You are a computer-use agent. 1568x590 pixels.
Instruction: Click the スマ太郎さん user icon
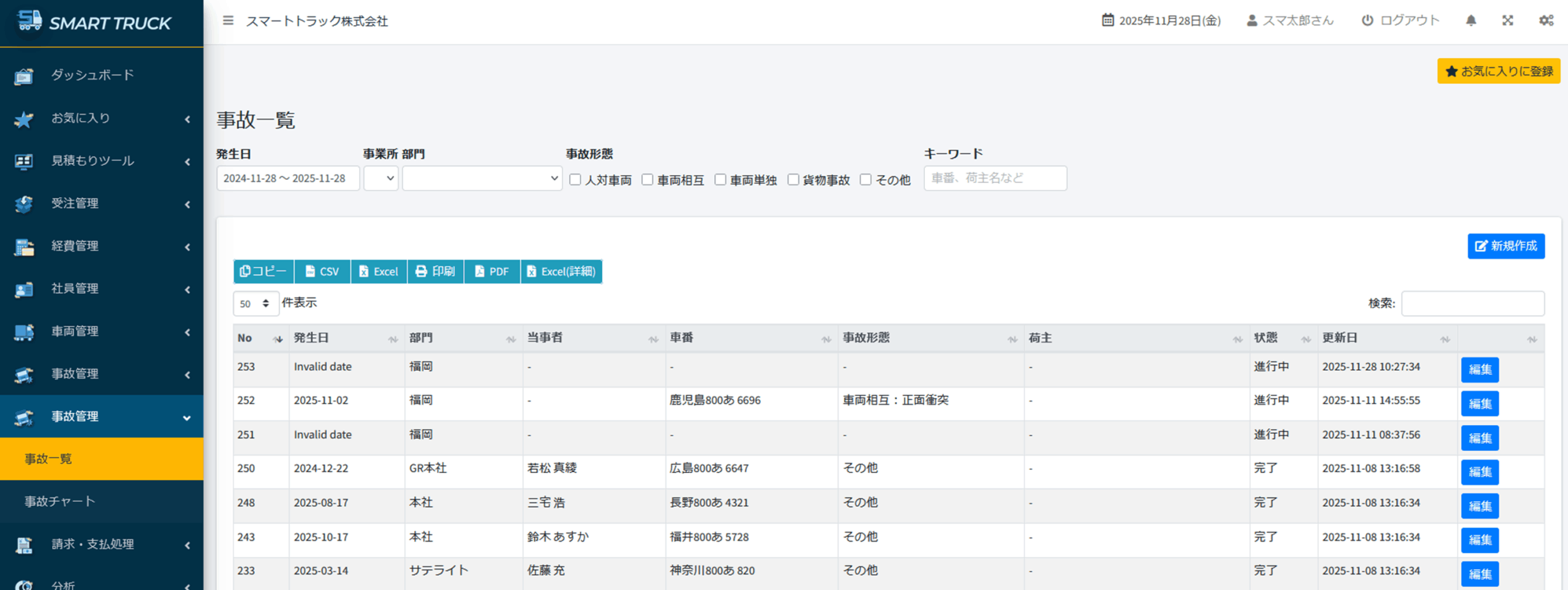1252,21
